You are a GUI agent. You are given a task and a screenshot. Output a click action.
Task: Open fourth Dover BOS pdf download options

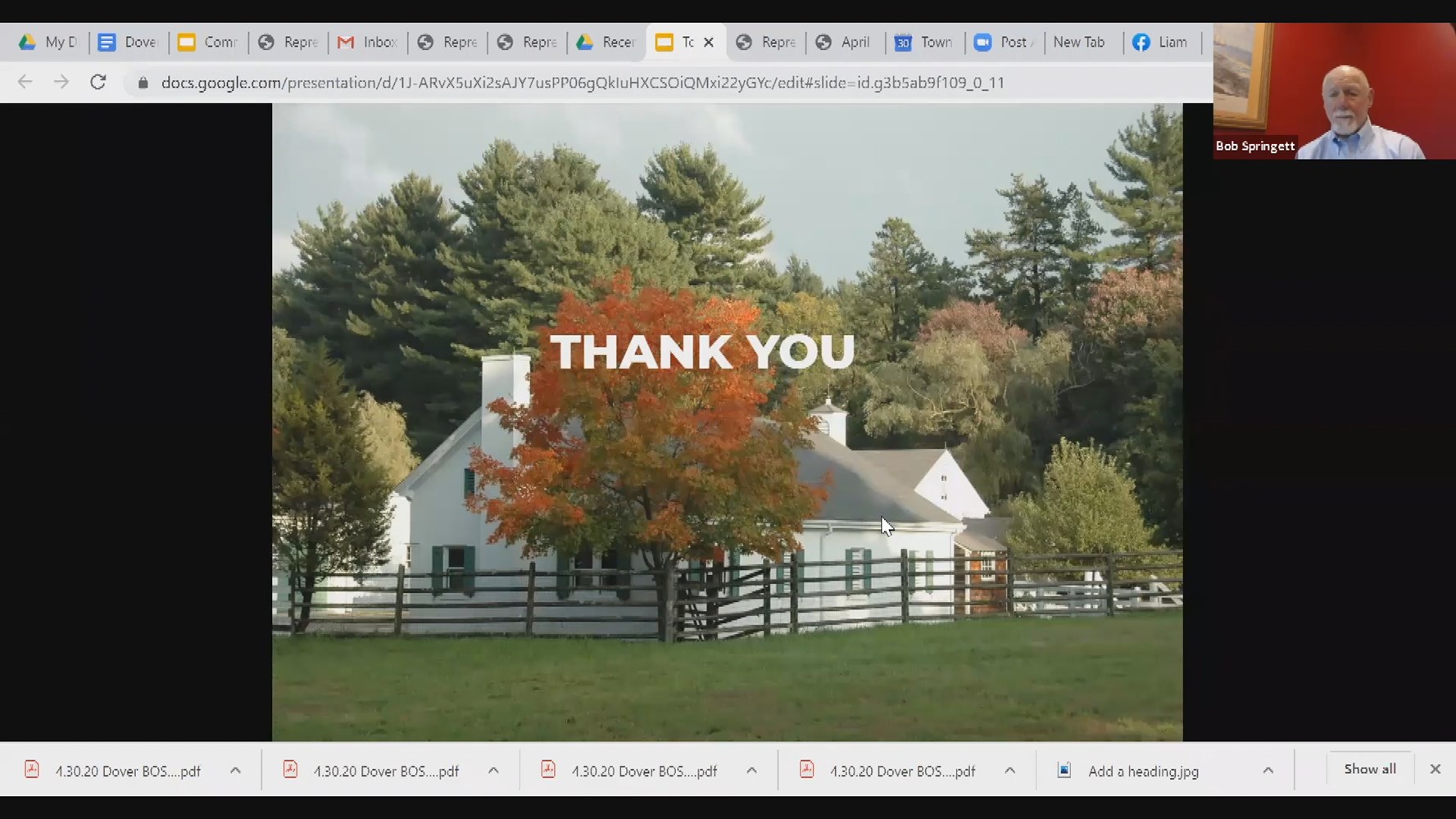pyautogui.click(x=1009, y=771)
